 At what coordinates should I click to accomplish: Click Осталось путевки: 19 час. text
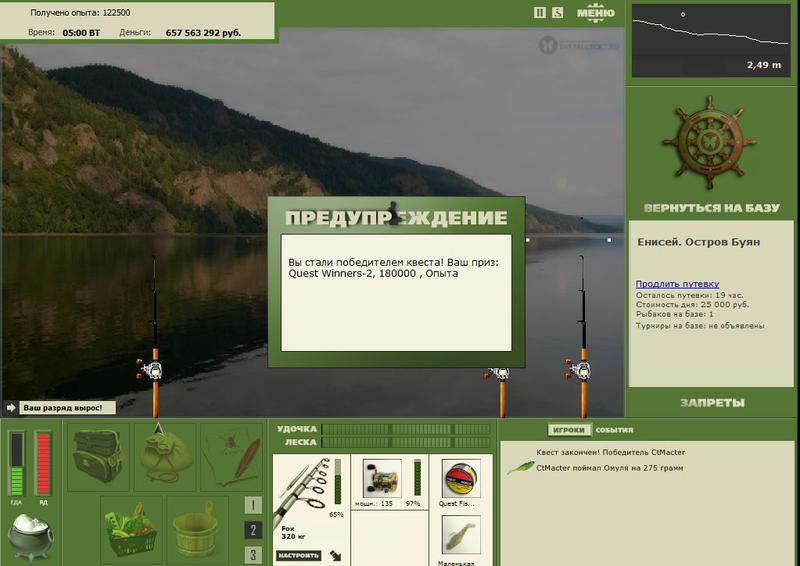689,295
